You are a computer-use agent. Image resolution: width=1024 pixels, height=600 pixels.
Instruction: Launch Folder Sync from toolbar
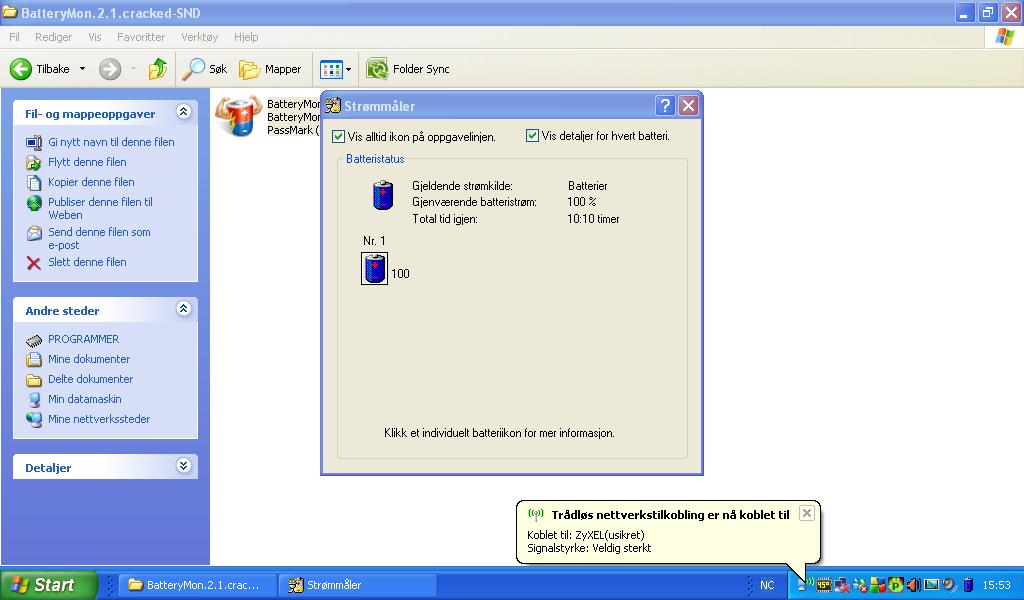pos(408,69)
